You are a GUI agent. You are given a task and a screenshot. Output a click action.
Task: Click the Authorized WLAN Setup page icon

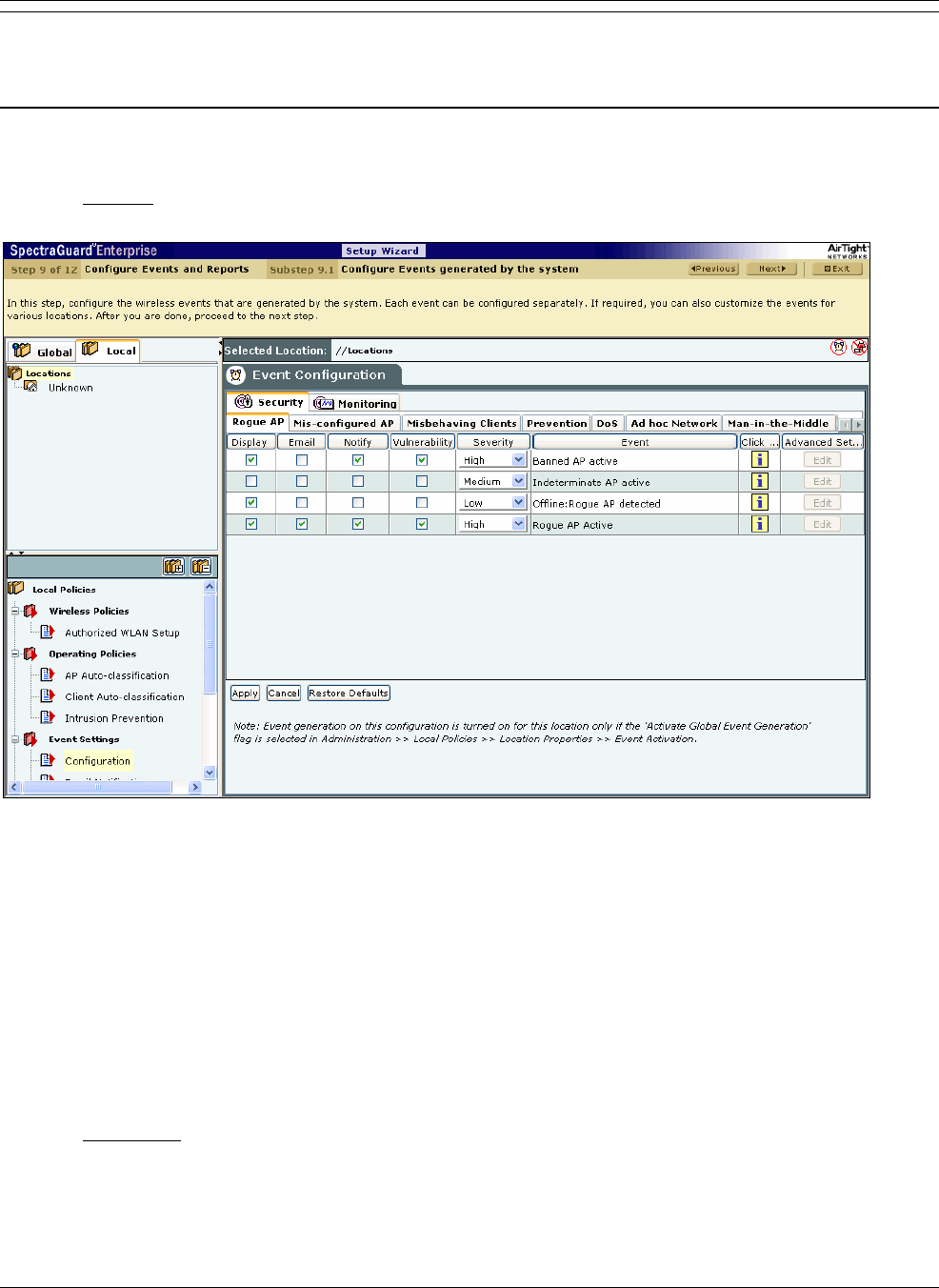[48, 632]
